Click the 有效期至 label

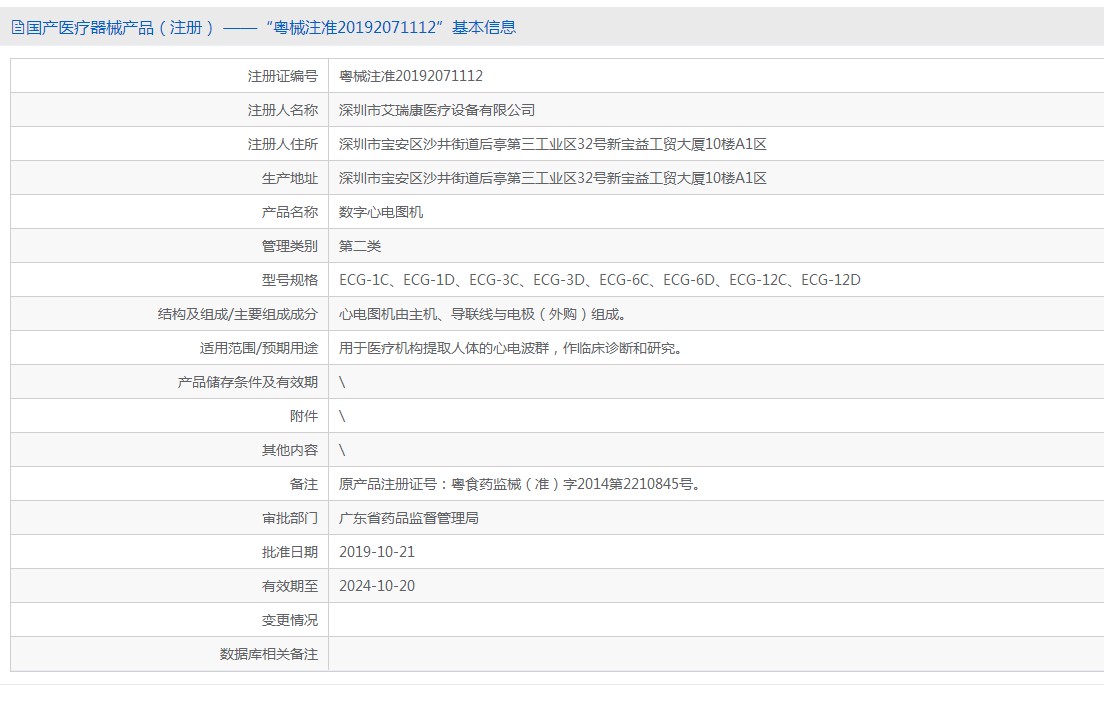(289, 586)
